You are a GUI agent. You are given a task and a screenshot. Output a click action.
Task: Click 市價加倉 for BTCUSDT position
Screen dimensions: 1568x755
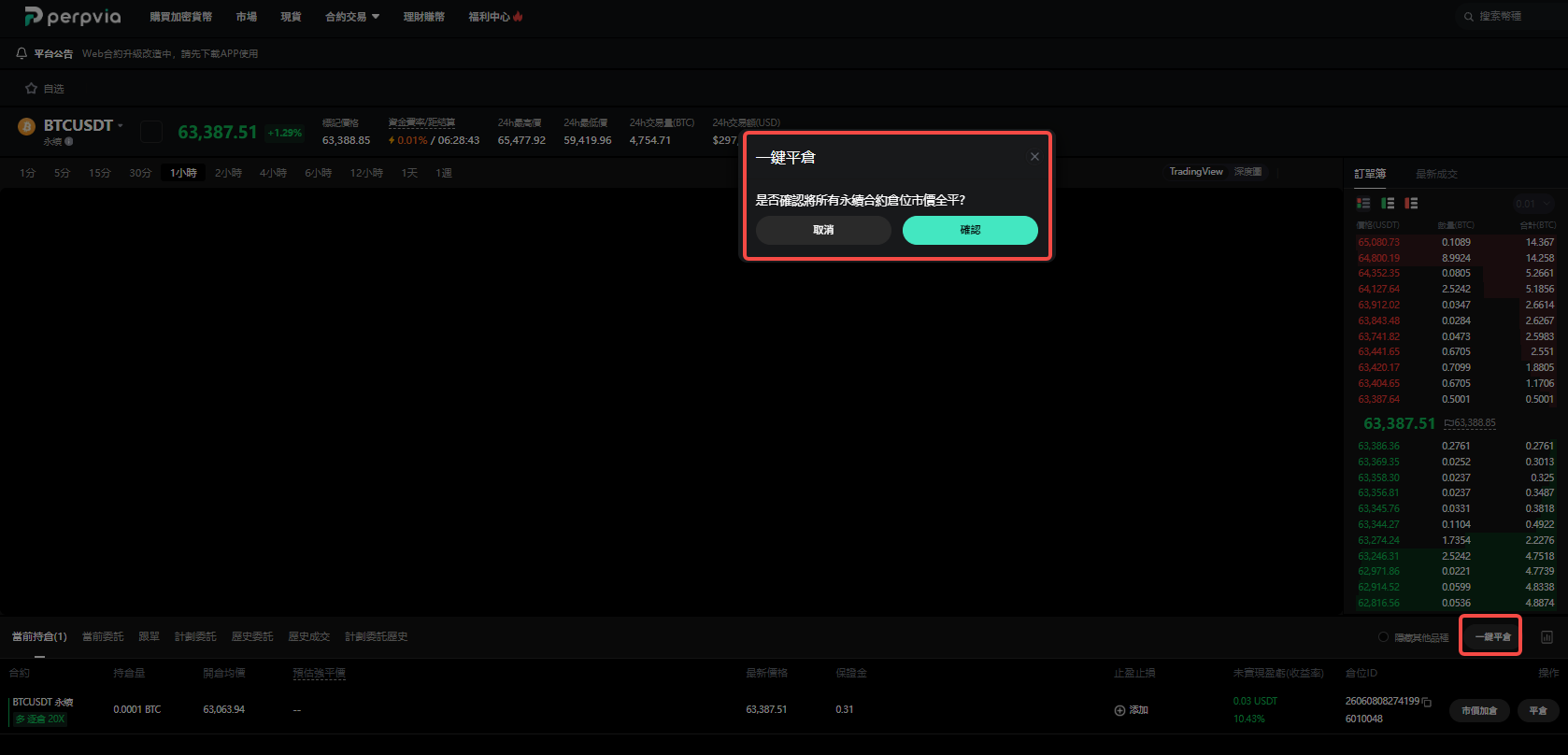(1479, 711)
